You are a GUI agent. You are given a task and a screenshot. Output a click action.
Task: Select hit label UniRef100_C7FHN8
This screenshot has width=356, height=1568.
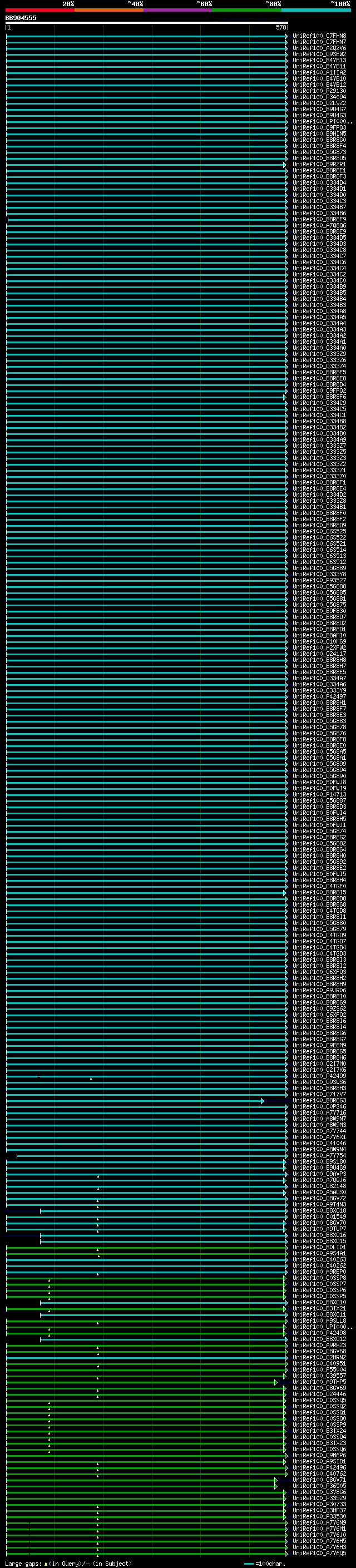click(319, 36)
